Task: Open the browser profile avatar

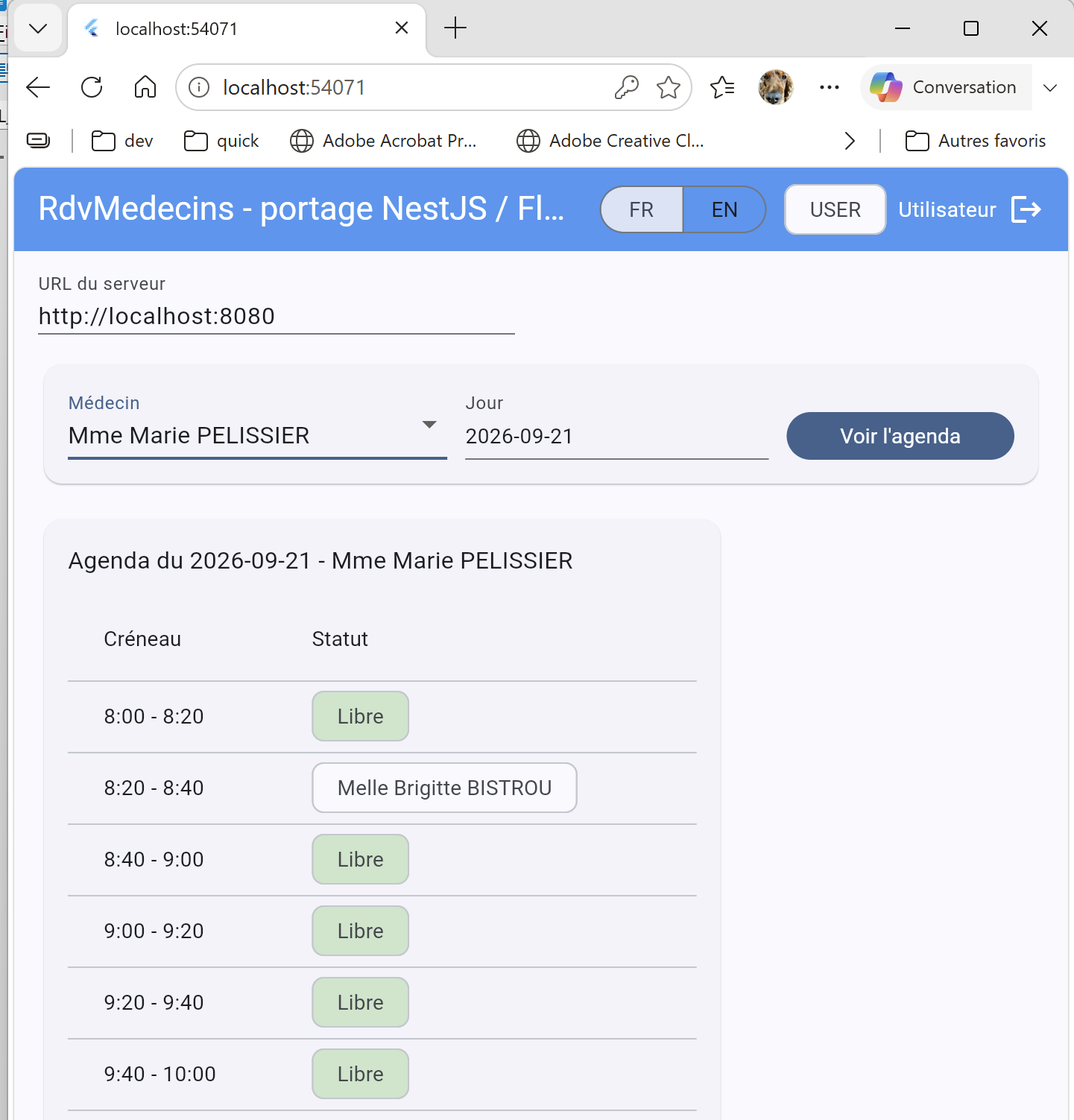Action: [776, 87]
